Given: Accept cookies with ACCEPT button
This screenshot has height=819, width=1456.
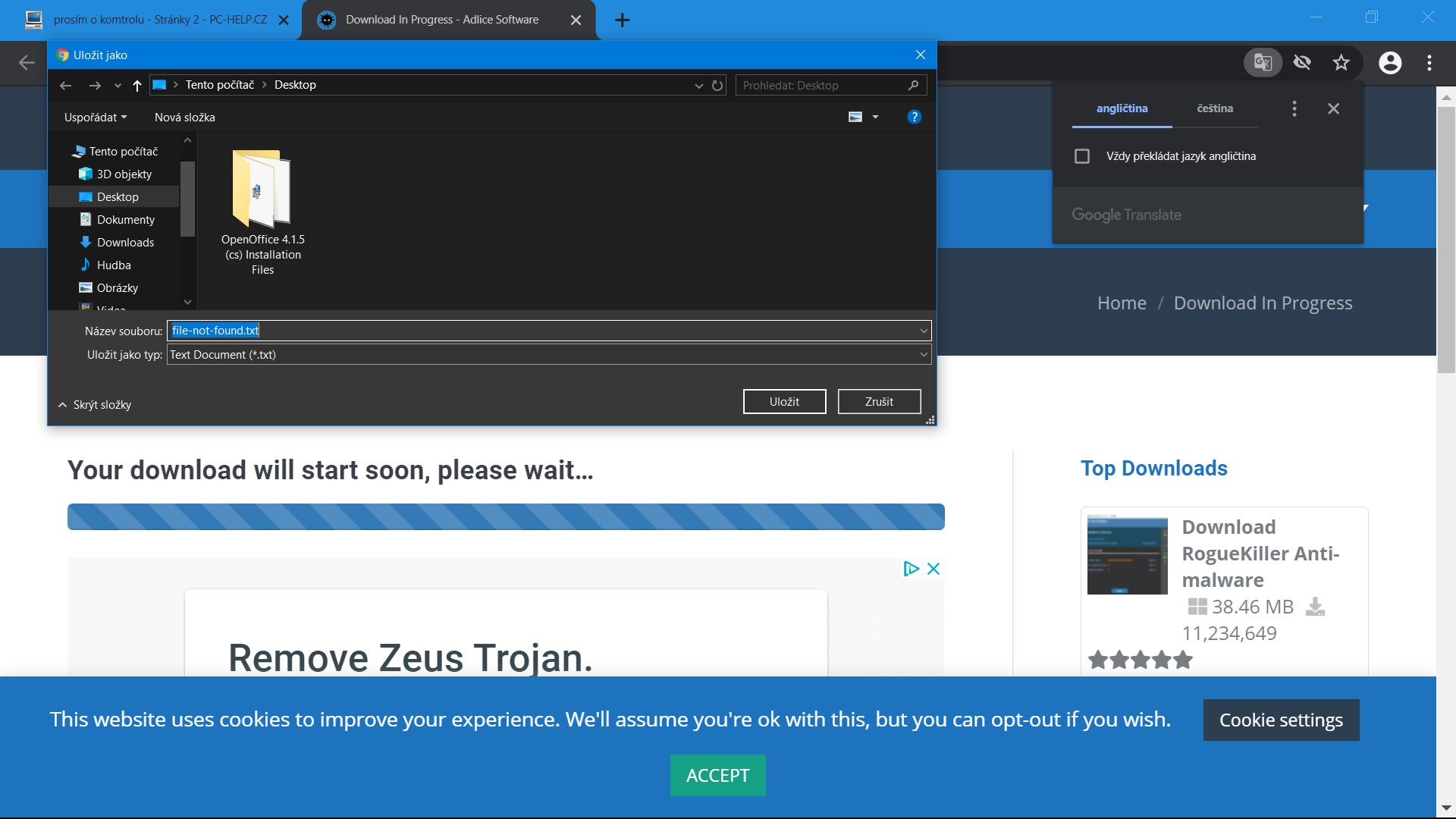Looking at the screenshot, I should coord(717,775).
